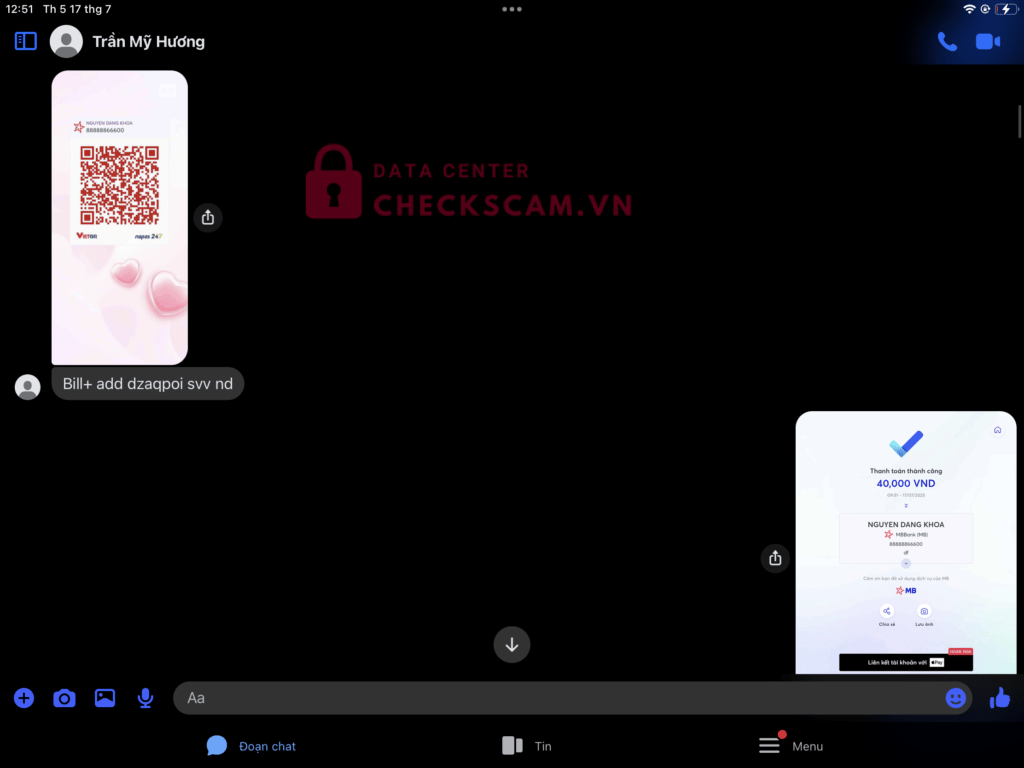The width and height of the screenshot is (1024, 768).
Task: Open Trần Mỹ Hương's profile avatar in header
Action: (x=66, y=41)
